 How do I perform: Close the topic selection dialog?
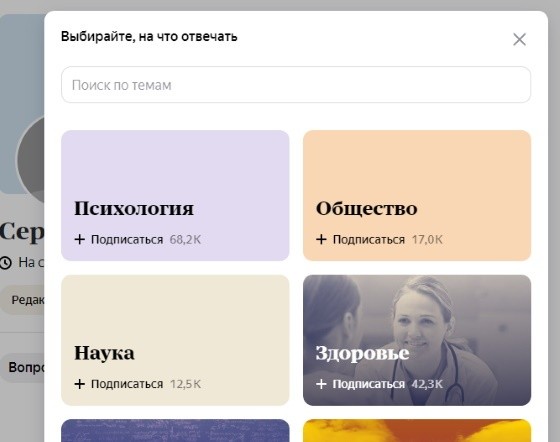point(519,39)
